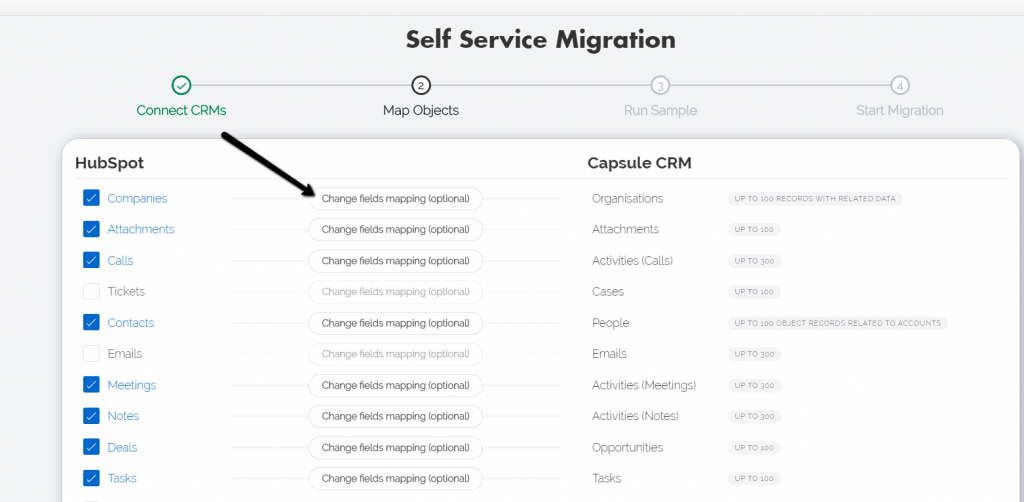The height and width of the screenshot is (502, 1024).
Task: Click the Self Service Migration title
Action: (x=541, y=40)
